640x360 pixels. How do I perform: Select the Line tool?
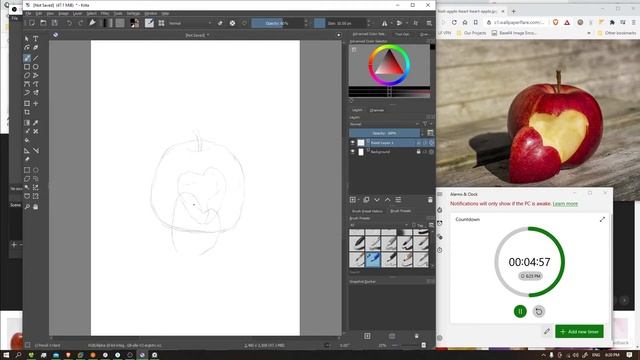[36, 58]
